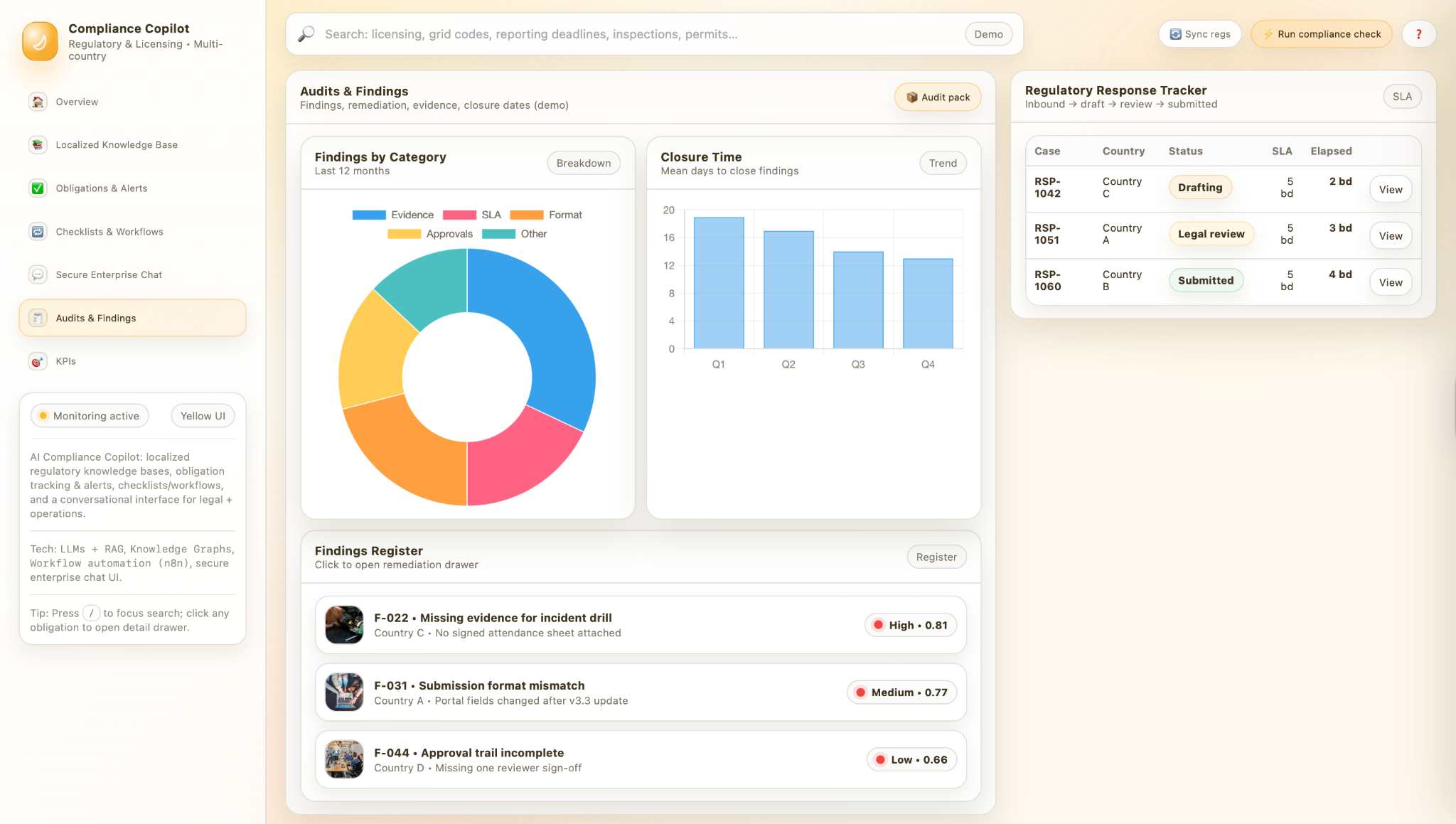This screenshot has width=1456, height=824.
Task: Toggle the Yellow UI theme pill
Action: click(203, 416)
